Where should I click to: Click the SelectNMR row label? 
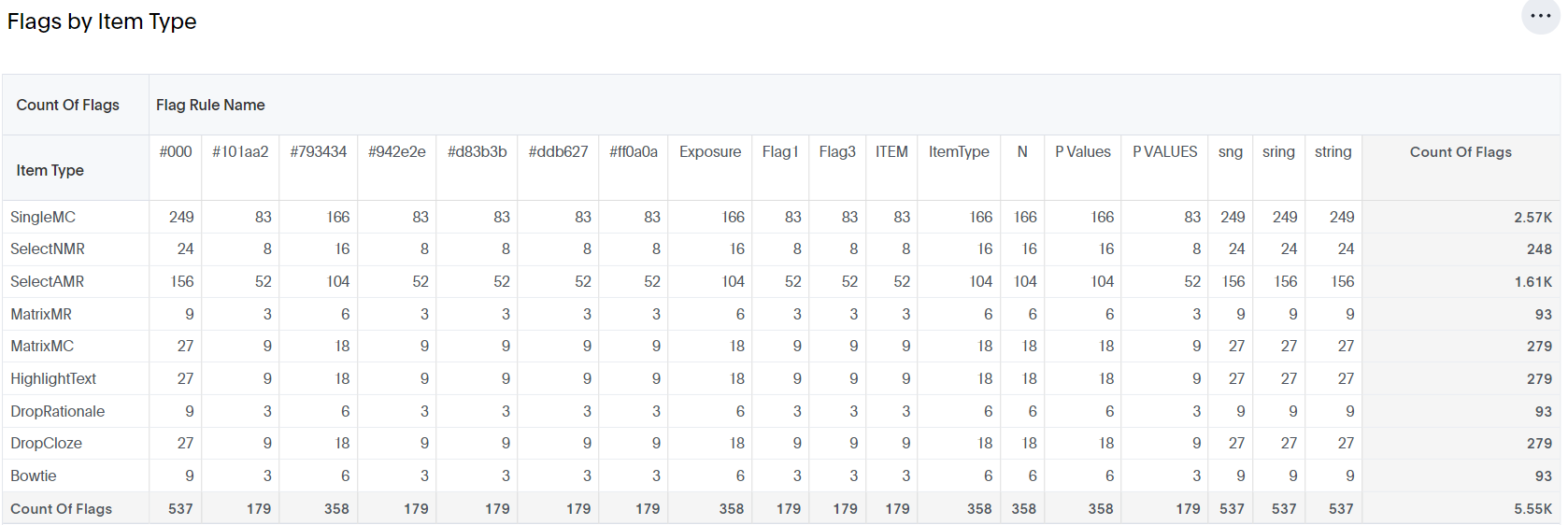[48, 249]
